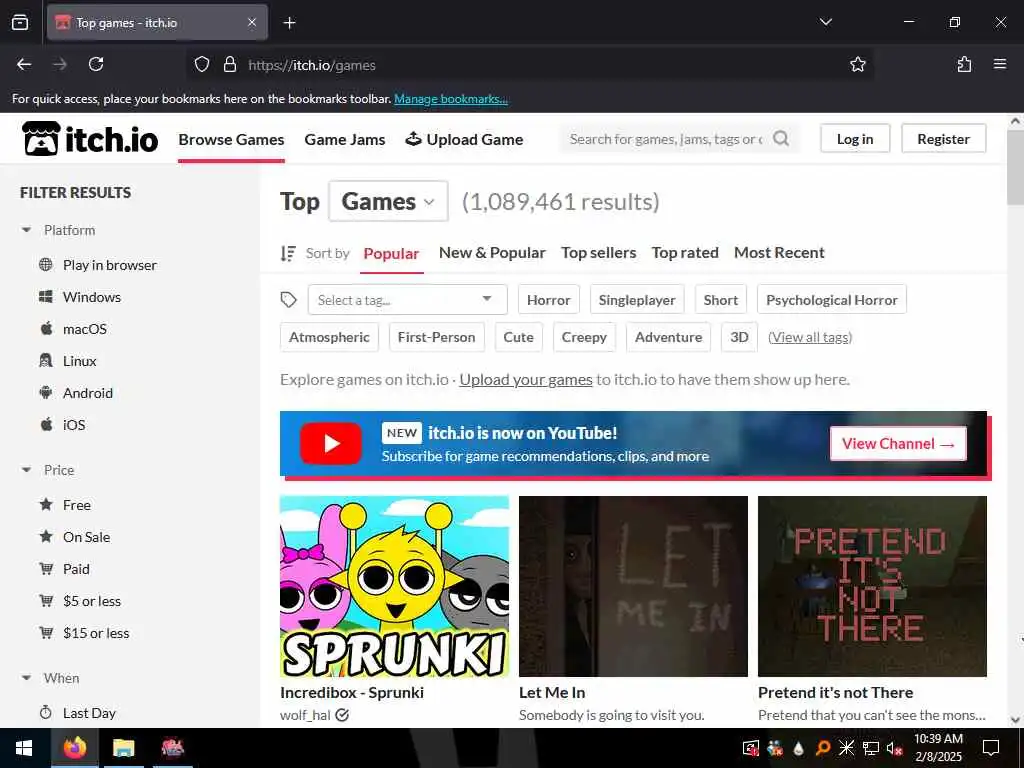Viewport: 1024px width, 768px height.
Task: Click the globe icon for Play in browser
Action: pos(46,264)
